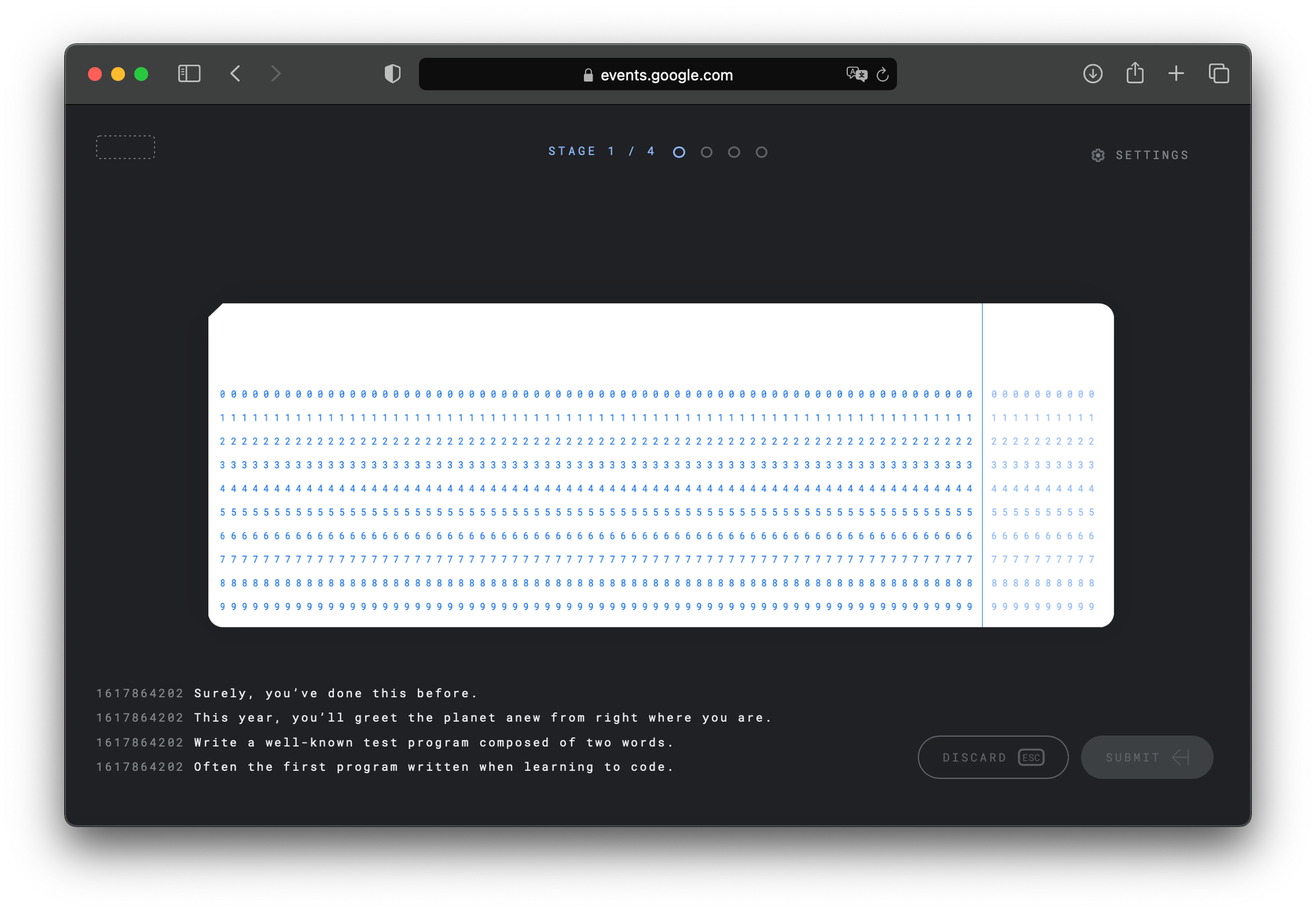Image resolution: width=1316 pixels, height=912 pixels.
Task: Click the translate page icon
Action: 856,74
